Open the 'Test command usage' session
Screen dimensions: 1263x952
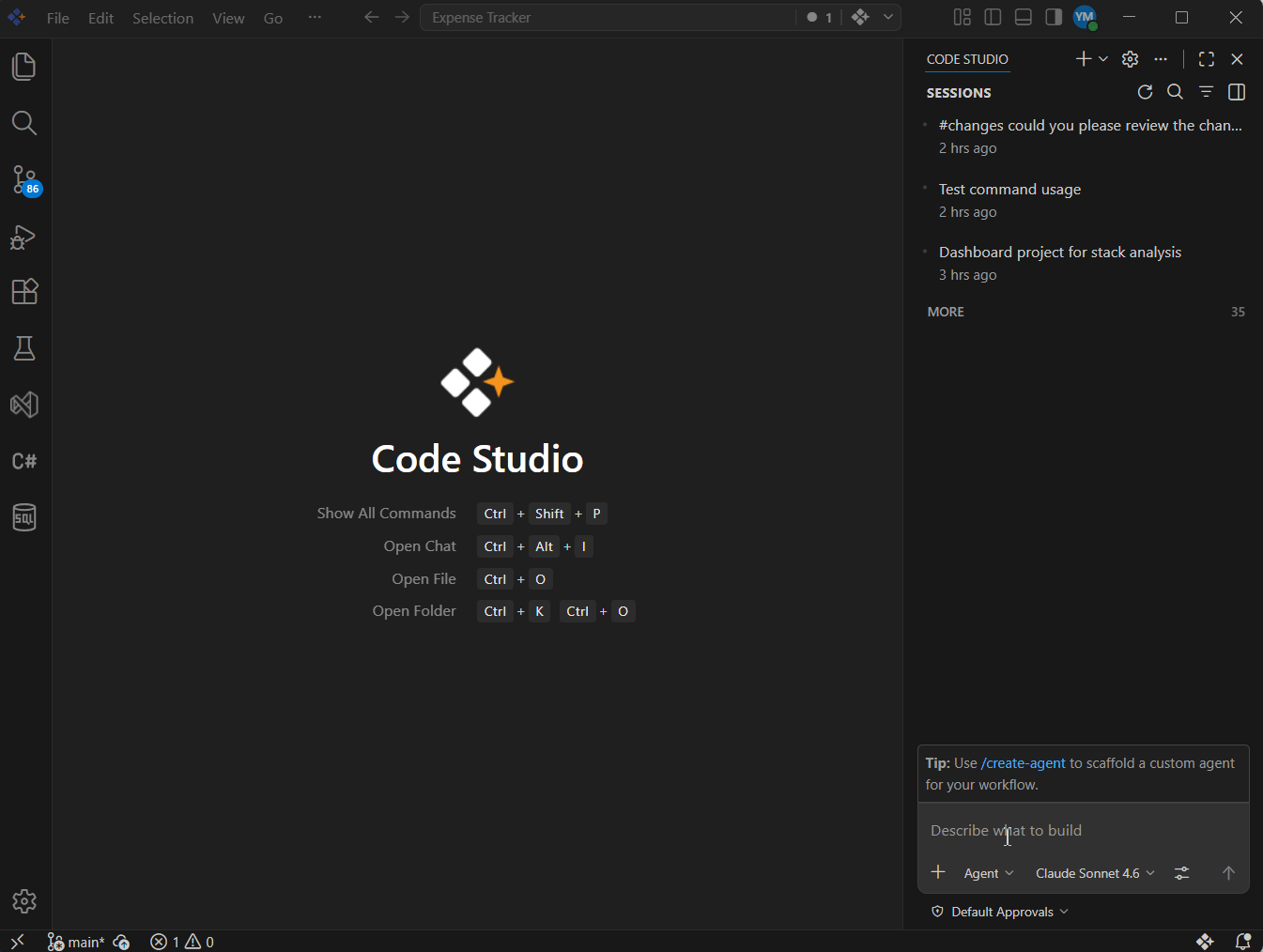(1086, 200)
